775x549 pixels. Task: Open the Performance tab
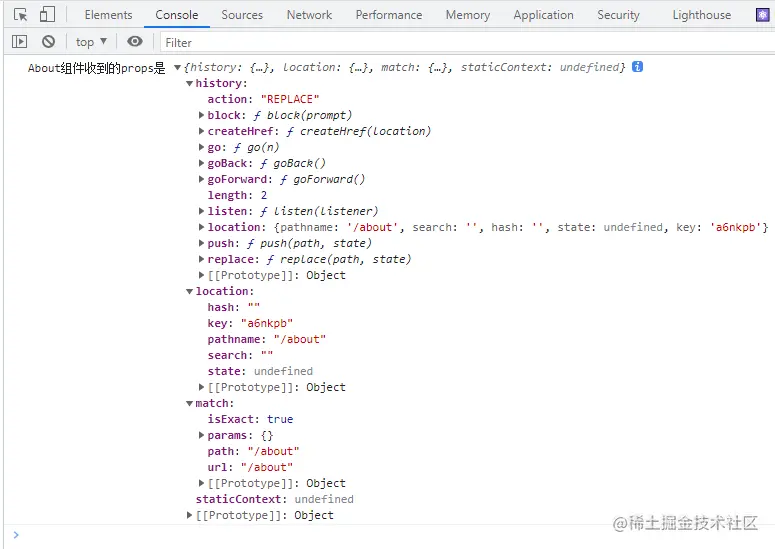388,15
